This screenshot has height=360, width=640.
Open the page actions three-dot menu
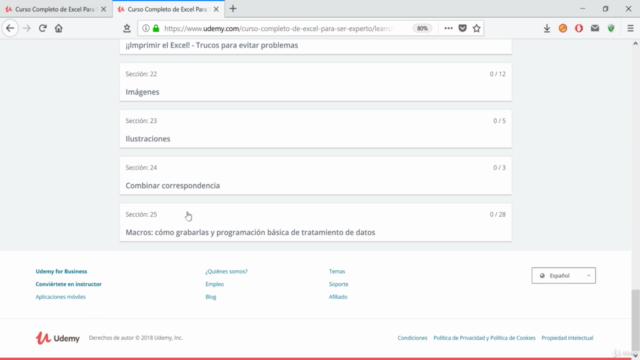click(x=448, y=28)
